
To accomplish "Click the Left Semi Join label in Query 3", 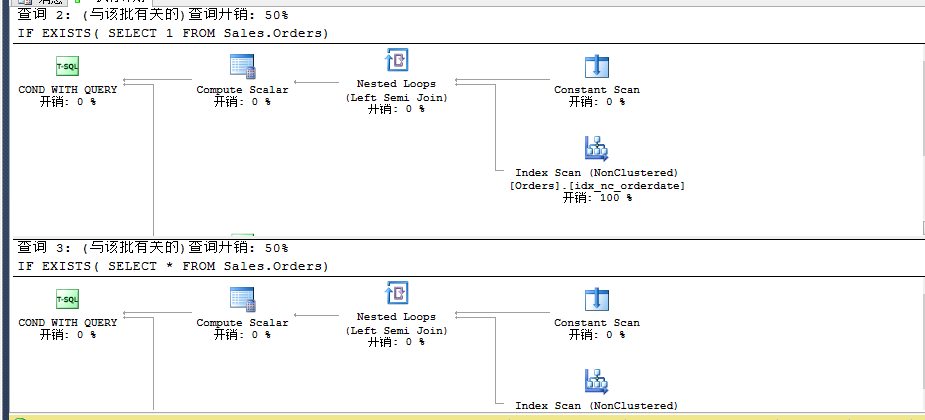I will 396,330.
